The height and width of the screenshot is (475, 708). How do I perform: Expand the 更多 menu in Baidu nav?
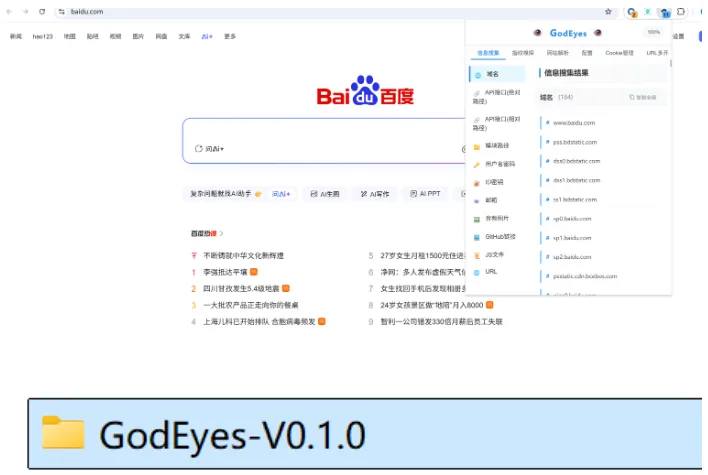click(x=230, y=36)
